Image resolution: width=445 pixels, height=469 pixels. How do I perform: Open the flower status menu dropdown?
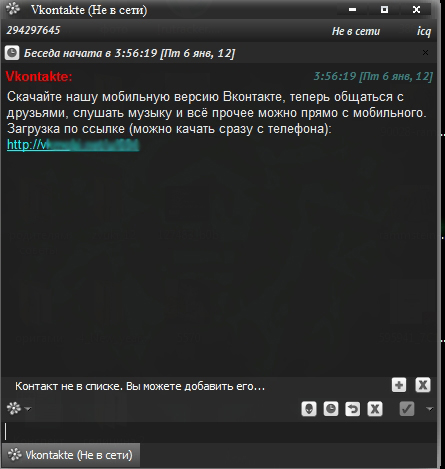(x=18, y=408)
